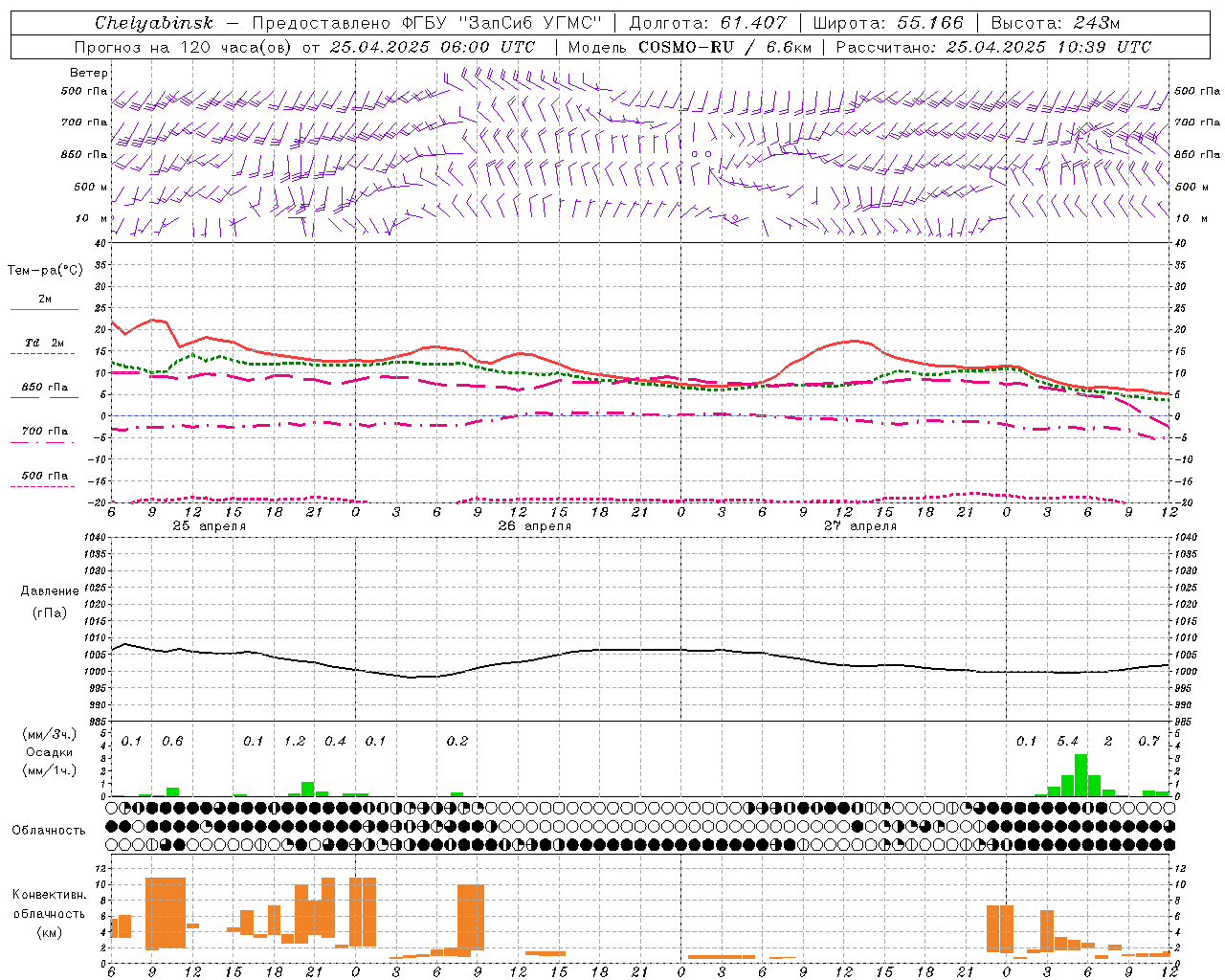Viewport: 1225px width, 980px height.
Task: Click the '0.6' precipitation total value
Action: [x=172, y=741]
